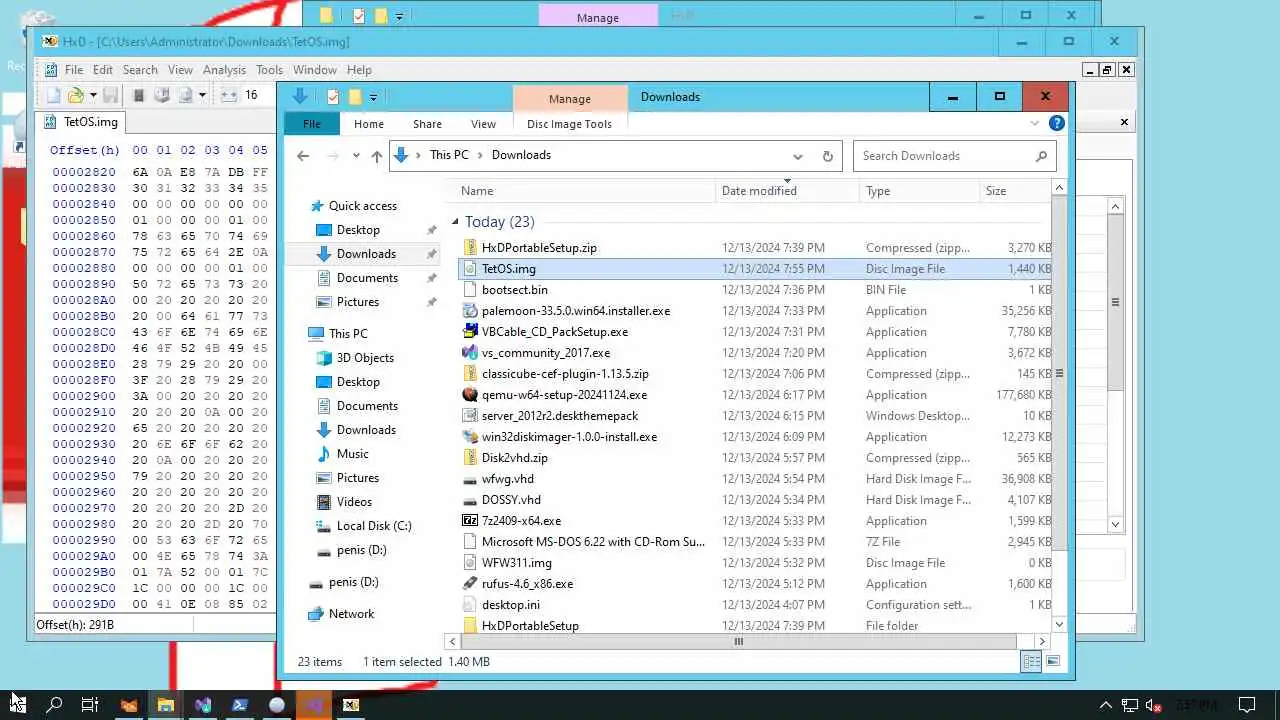The height and width of the screenshot is (720, 1280).
Task: Click the Explorer horizontal scrollbar
Action: 739,642
